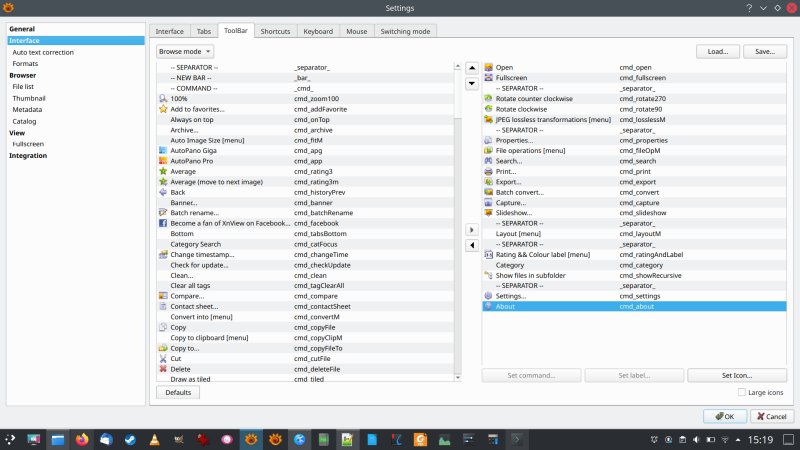Viewport: 800px width, 450px height.
Task: Add command using right arrow button
Action: click(x=472, y=229)
